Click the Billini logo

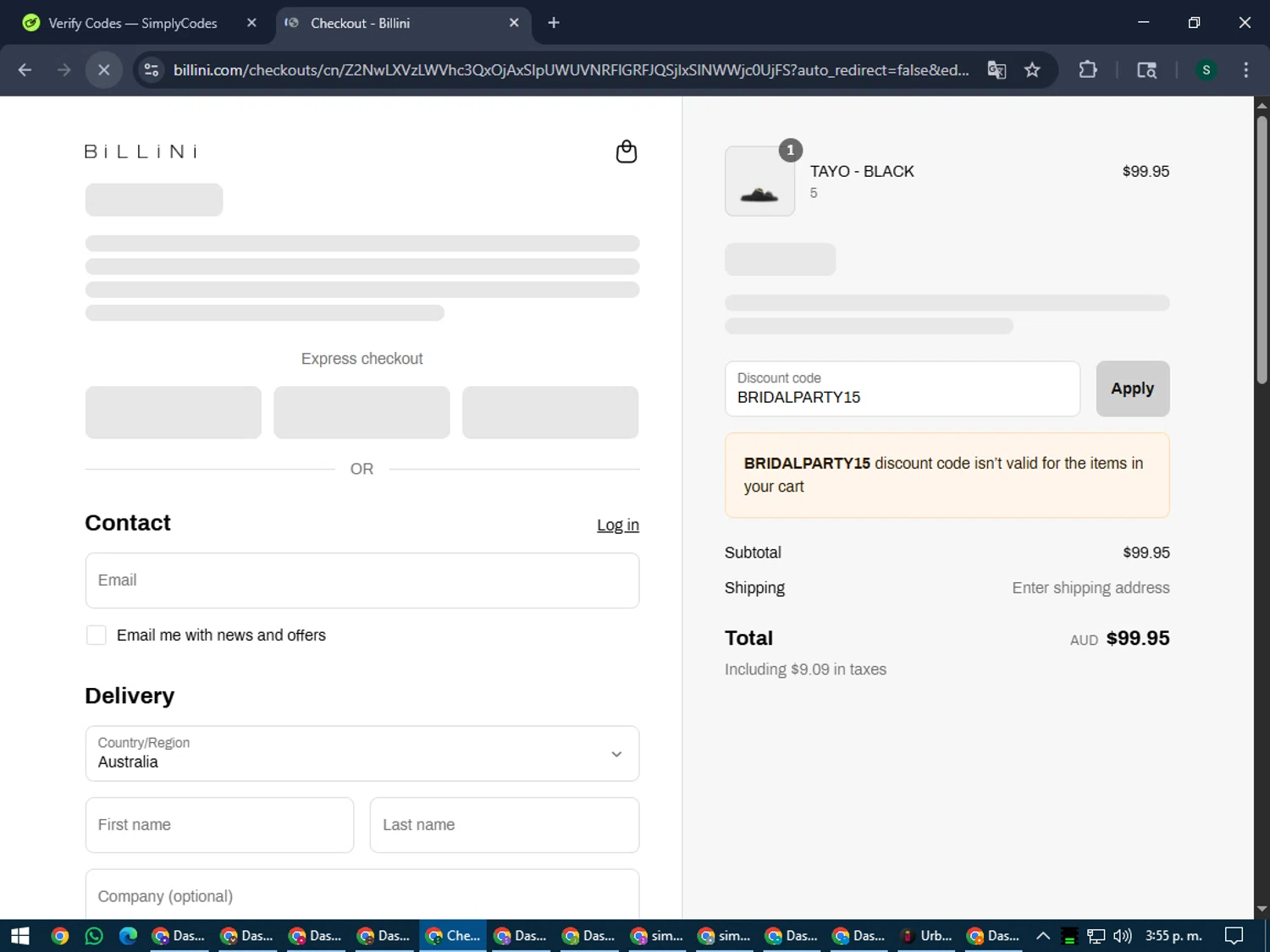pos(141,151)
